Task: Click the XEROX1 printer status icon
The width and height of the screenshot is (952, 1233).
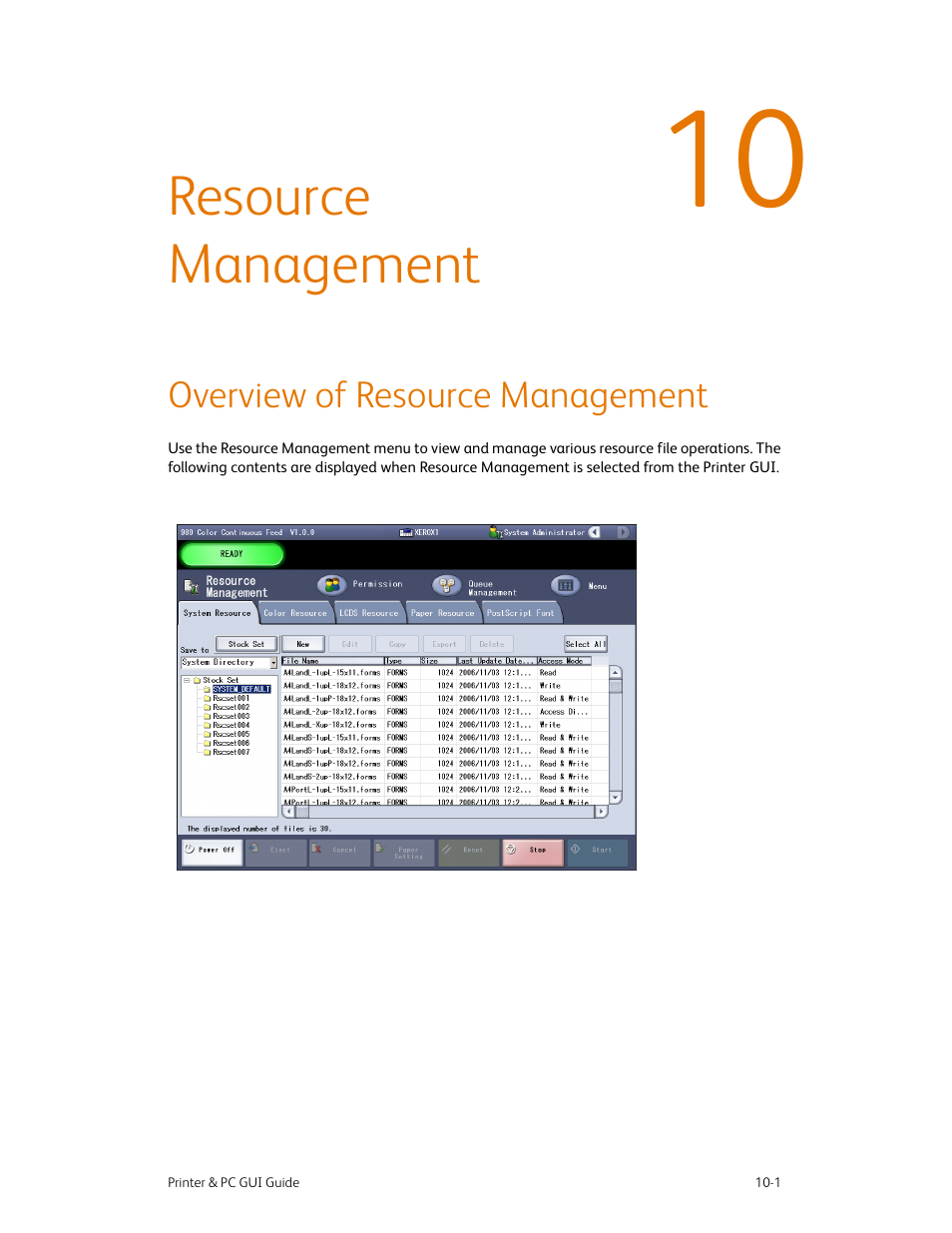Action: (406, 532)
